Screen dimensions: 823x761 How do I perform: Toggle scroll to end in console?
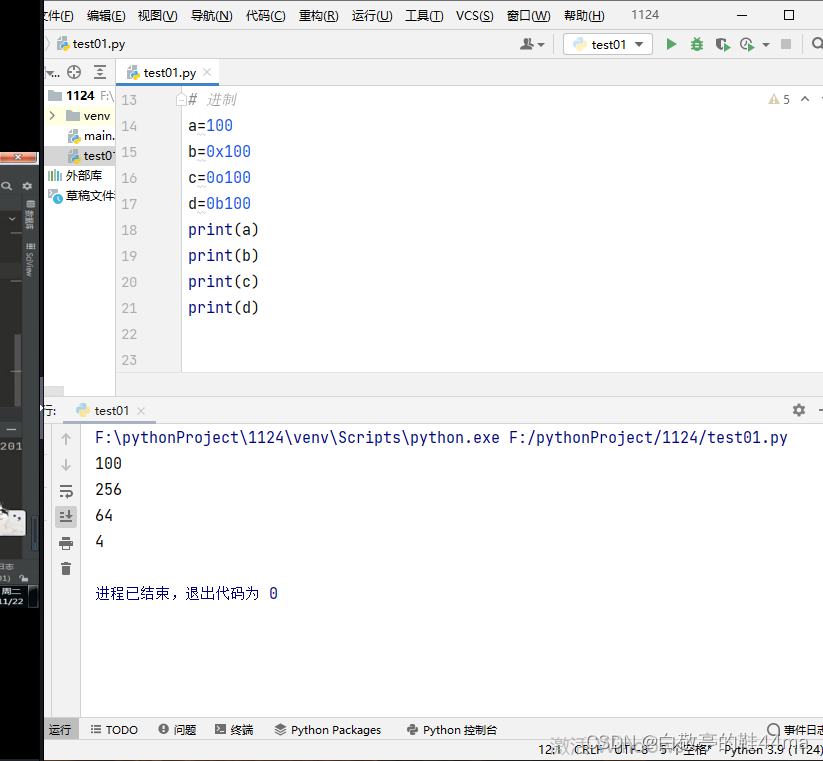66,517
